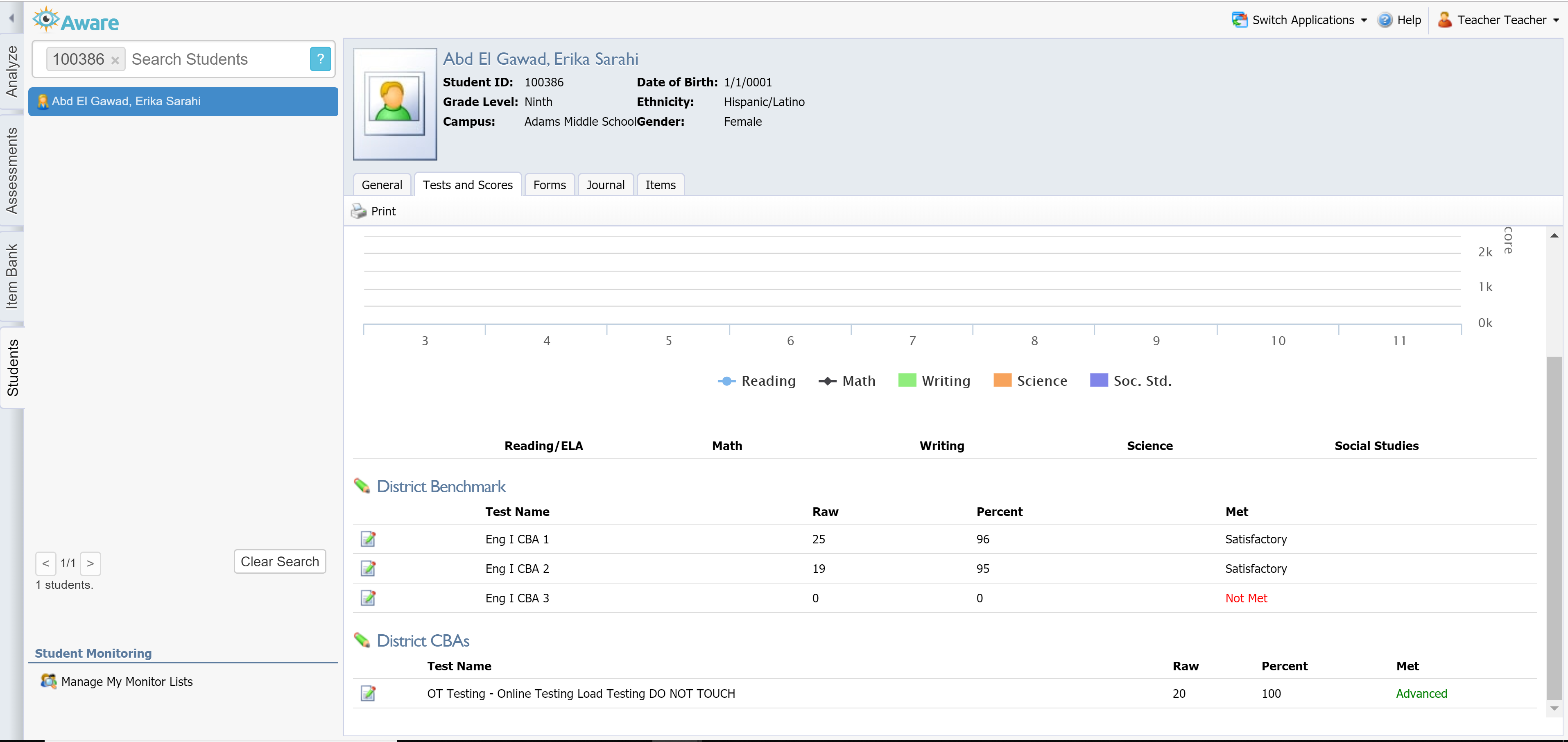This screenshot has width=1568, height=742.
Task: Click the printer icon
Action: click(358, 211)
